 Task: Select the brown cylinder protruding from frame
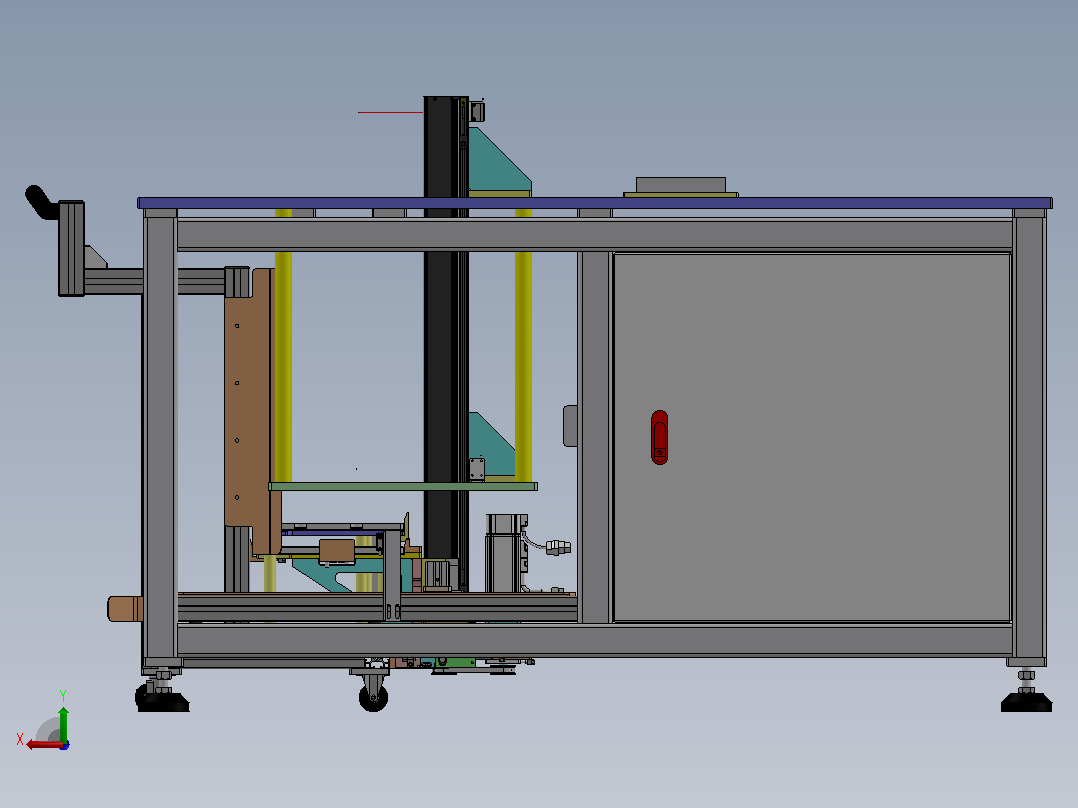[x=125, y=609]
